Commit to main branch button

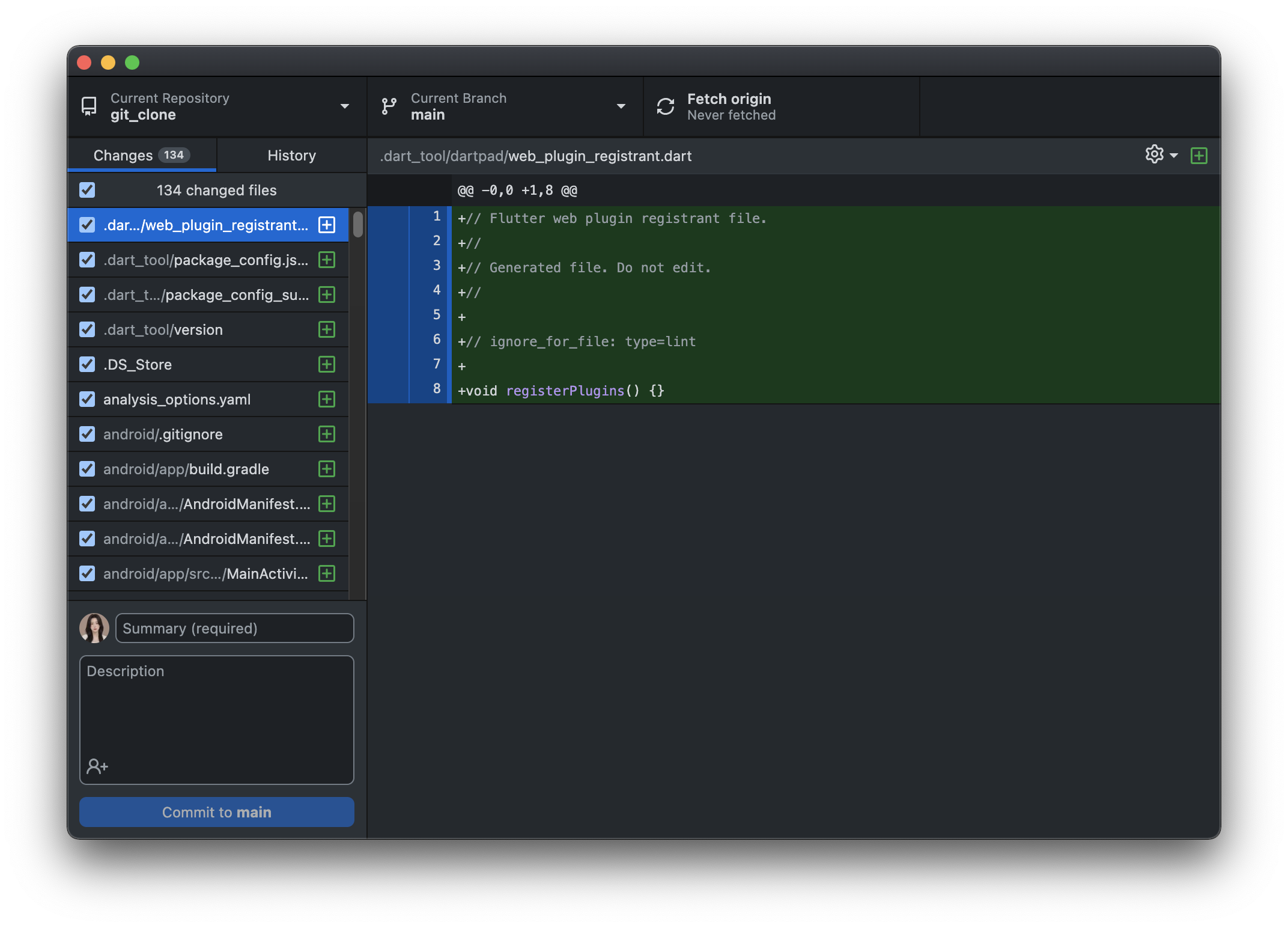(216, 811)
